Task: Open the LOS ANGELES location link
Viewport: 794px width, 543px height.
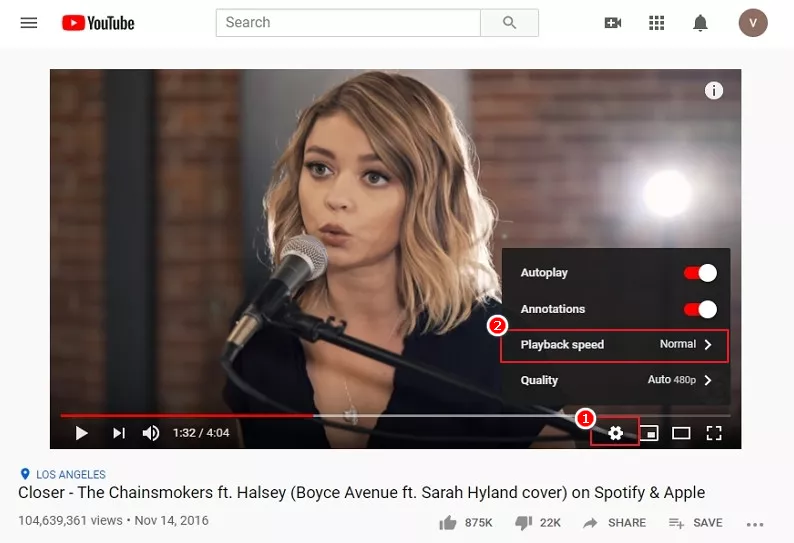Action: click(x=71, y=475)
